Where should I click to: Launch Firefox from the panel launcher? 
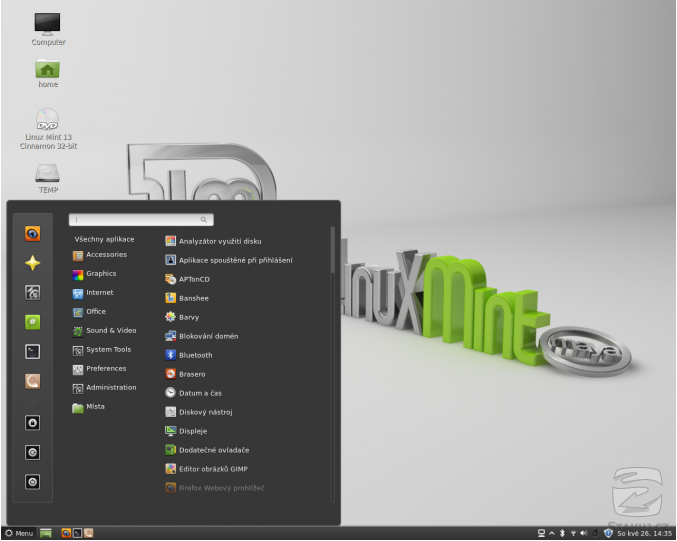(66, 534)
